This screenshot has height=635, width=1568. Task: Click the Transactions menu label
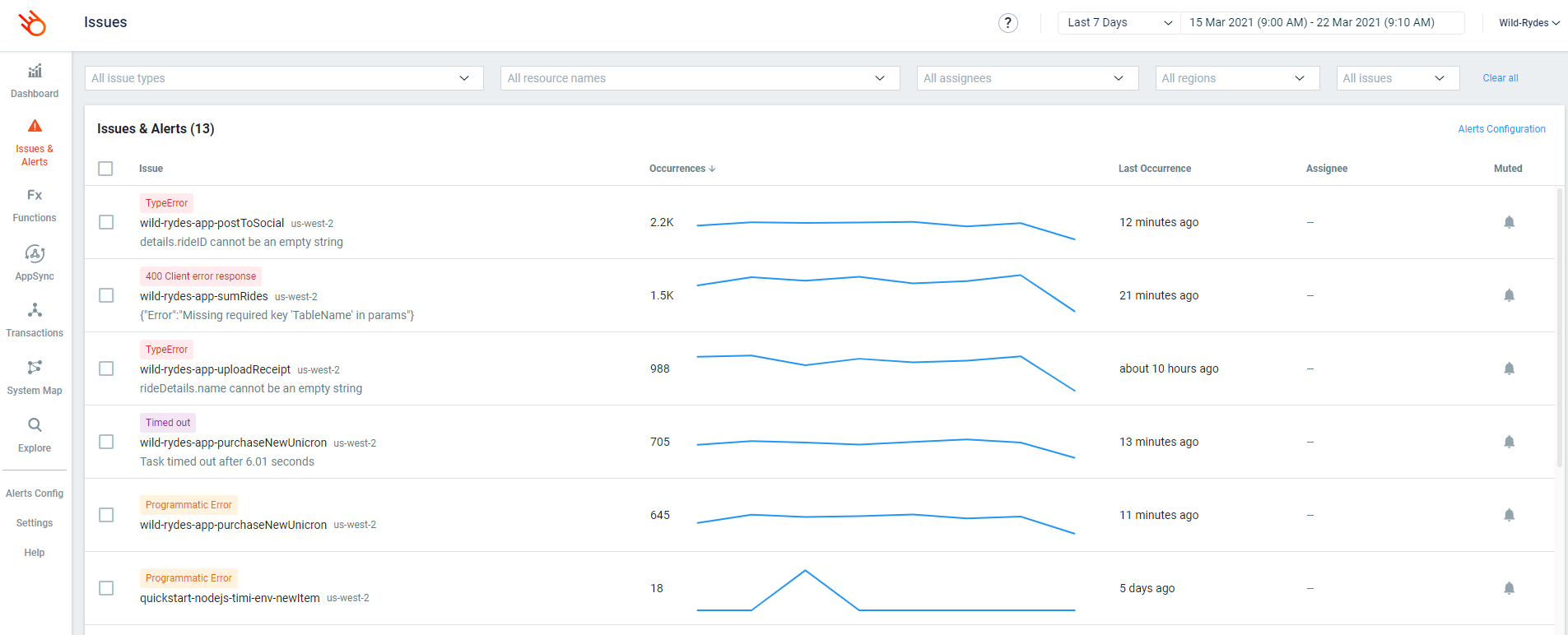[35, 333]
